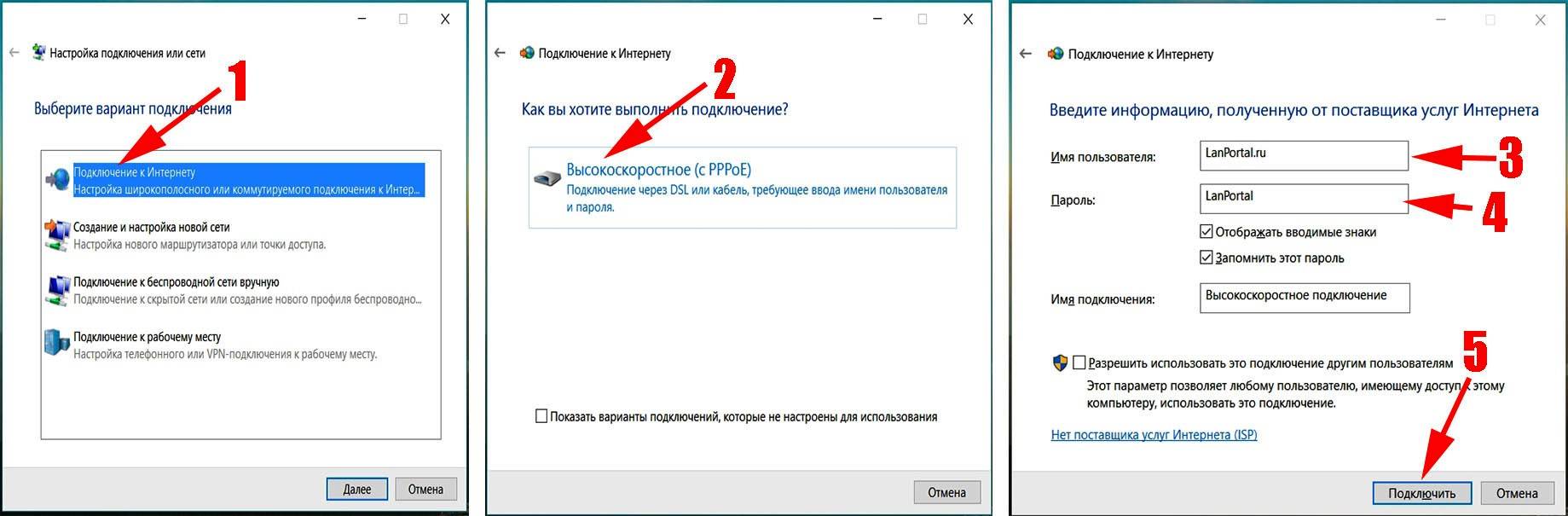Click the Создание и настройка новой сети icon

coord(57,235)
